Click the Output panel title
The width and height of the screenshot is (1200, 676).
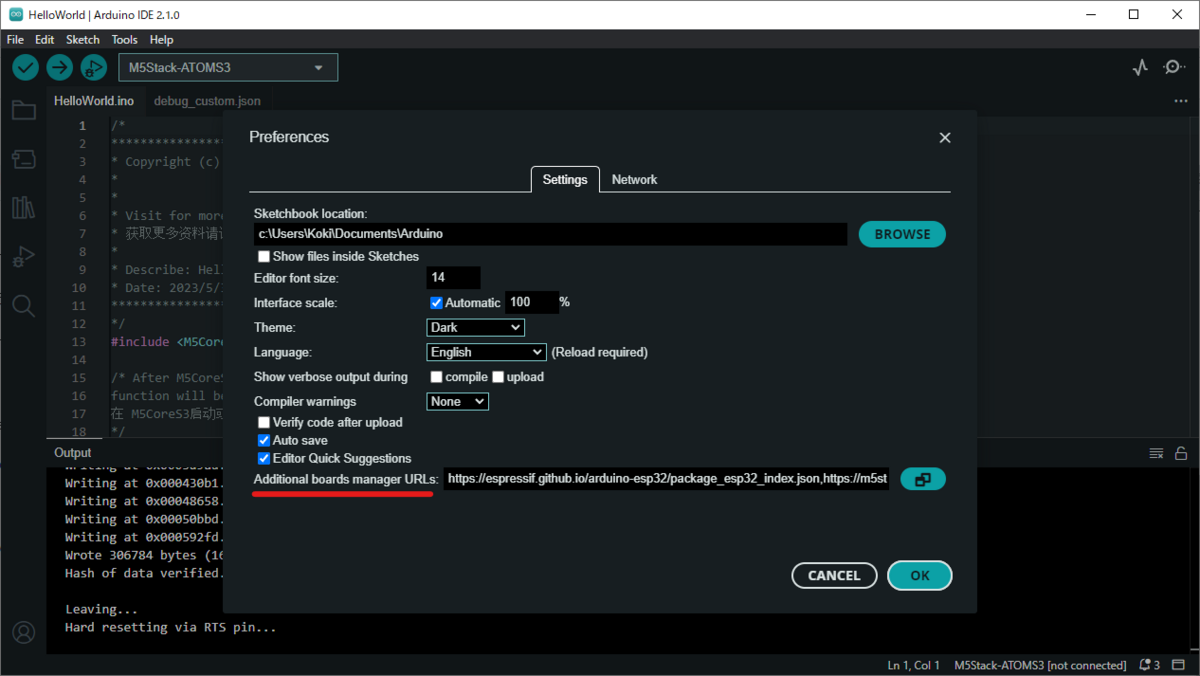pos(73,453)
